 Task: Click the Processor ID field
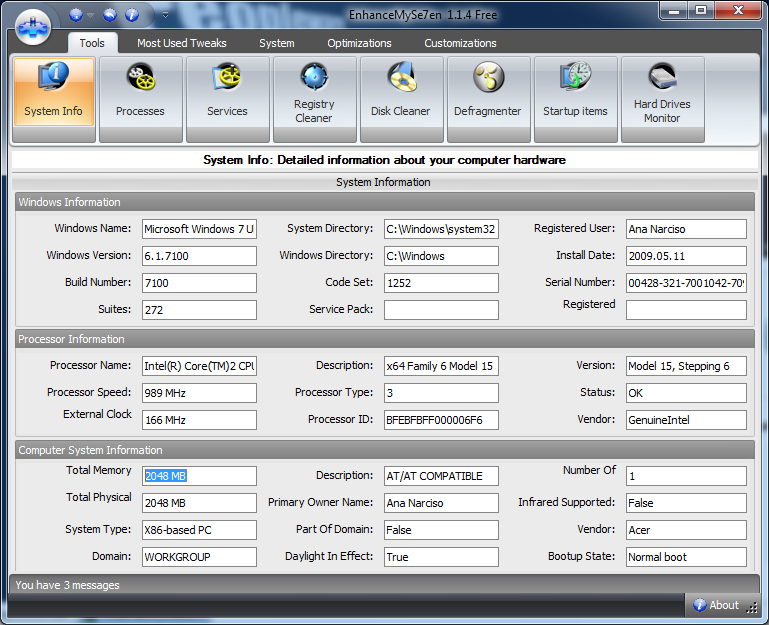pyautogui.click(x=441, y=420)
